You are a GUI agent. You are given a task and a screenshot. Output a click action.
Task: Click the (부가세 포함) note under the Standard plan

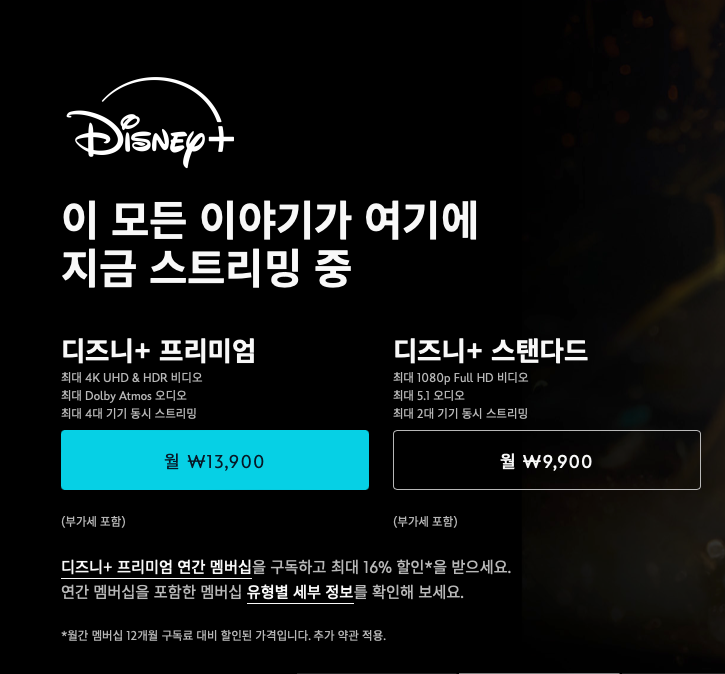click(425, 521)
